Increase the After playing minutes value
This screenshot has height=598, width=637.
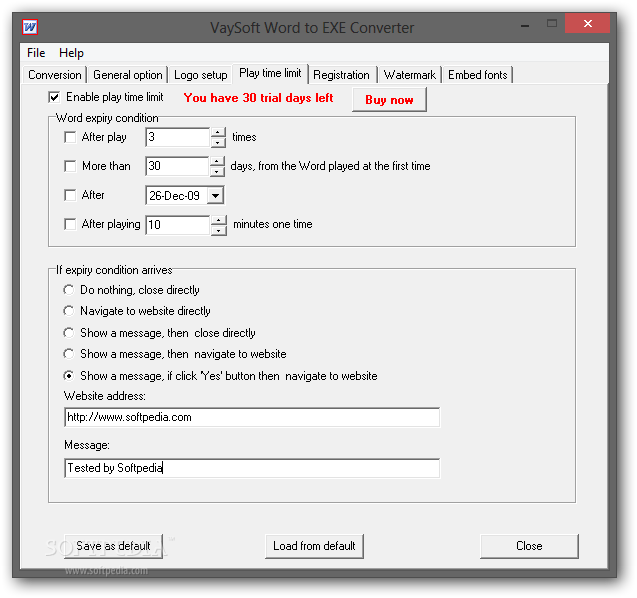[x=219, y=220]
